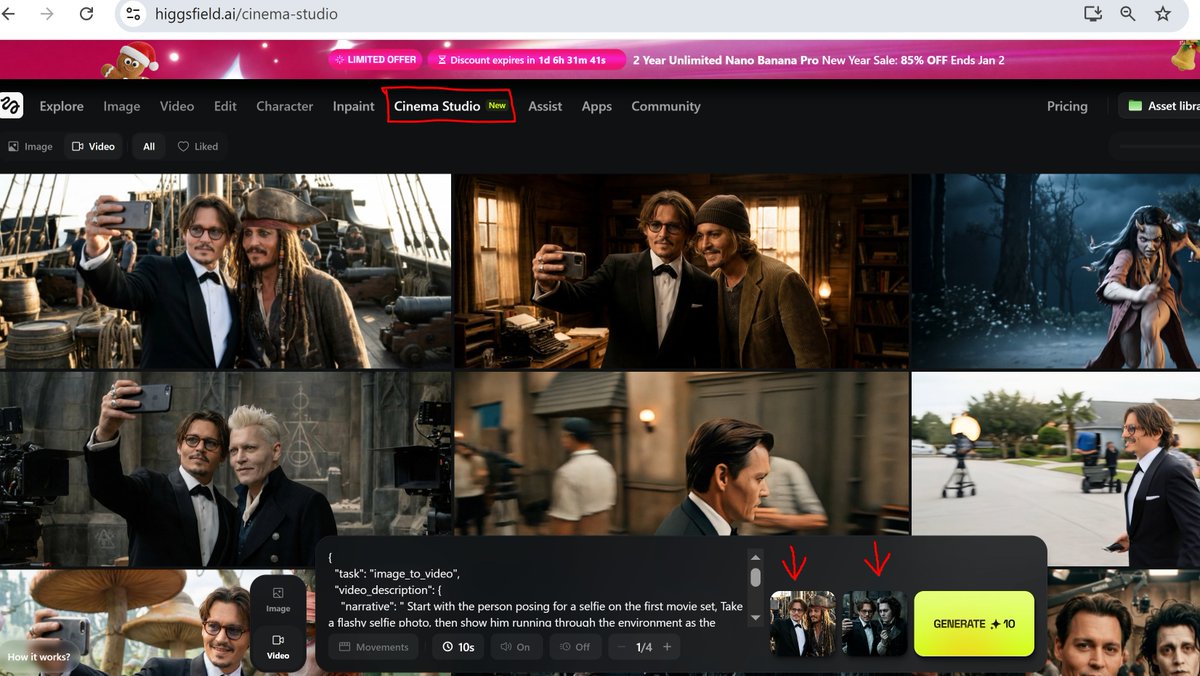
Task: Click the discount expires countdown pill
Action: (x=526, y=60)
